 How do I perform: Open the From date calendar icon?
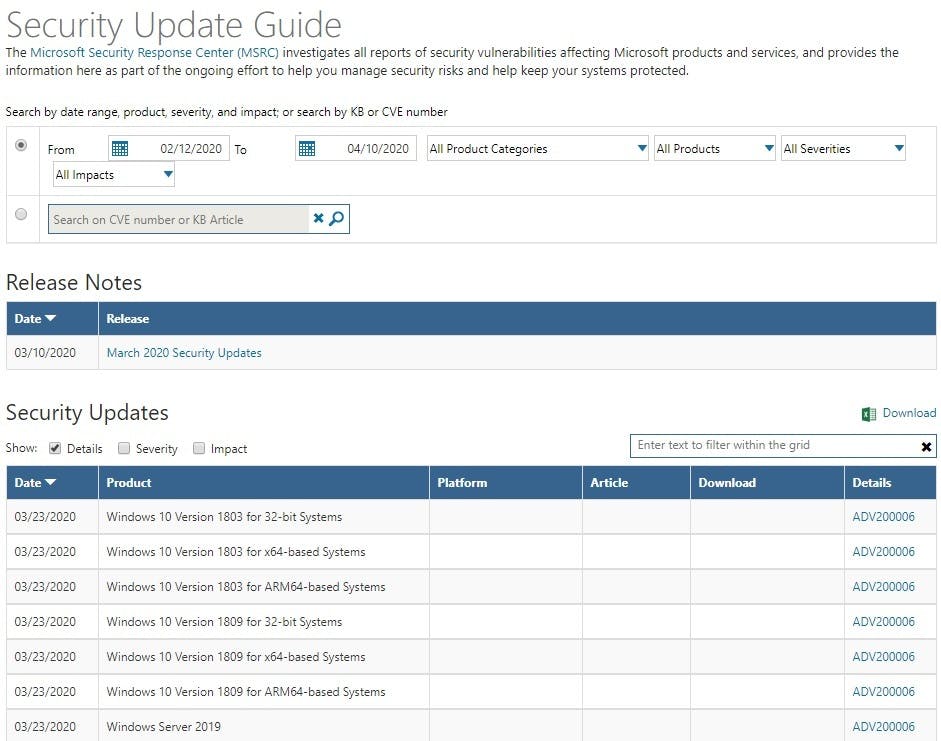(x=120, y=149)
